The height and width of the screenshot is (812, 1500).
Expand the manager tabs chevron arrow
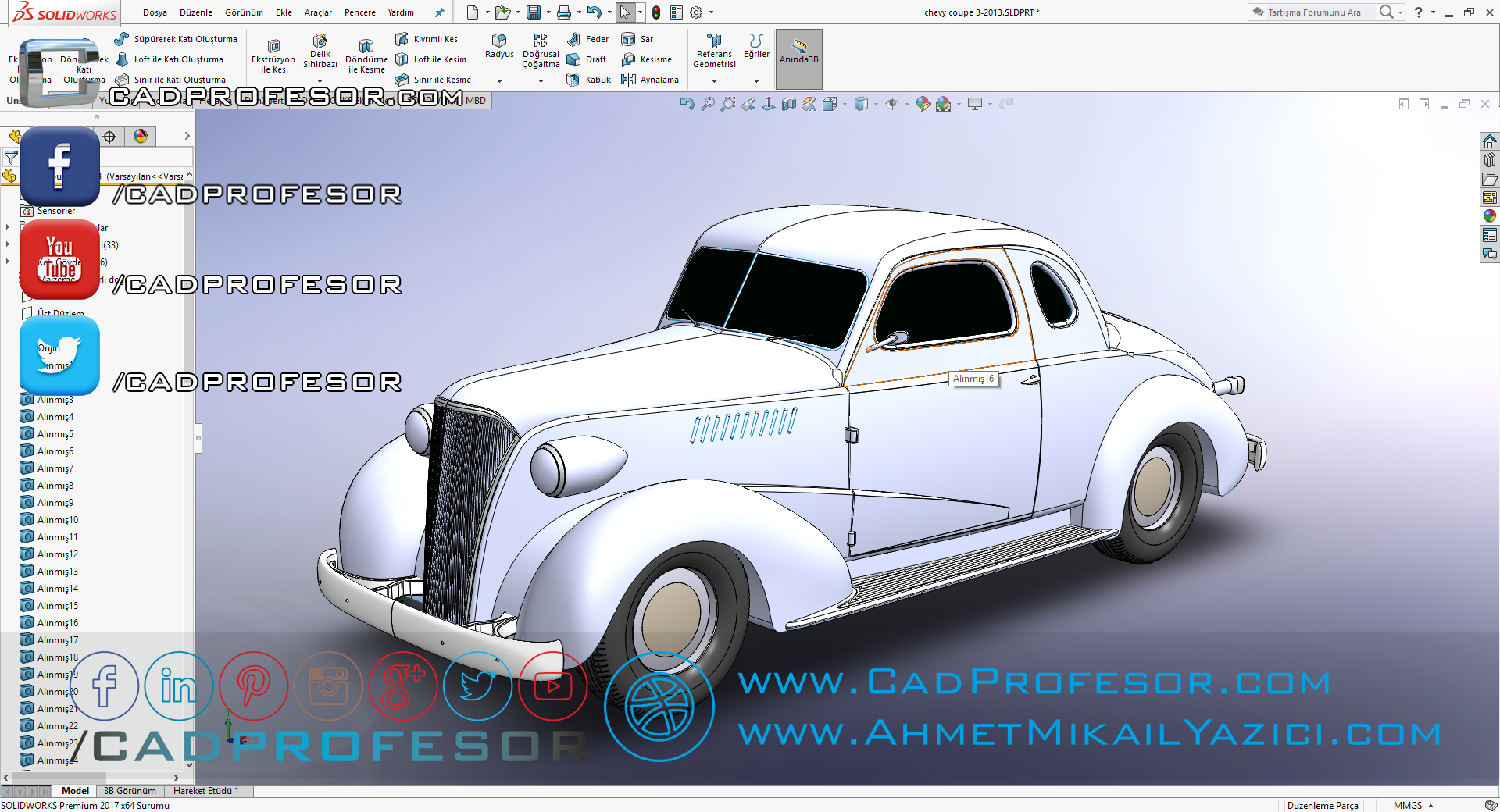point(187,137)
